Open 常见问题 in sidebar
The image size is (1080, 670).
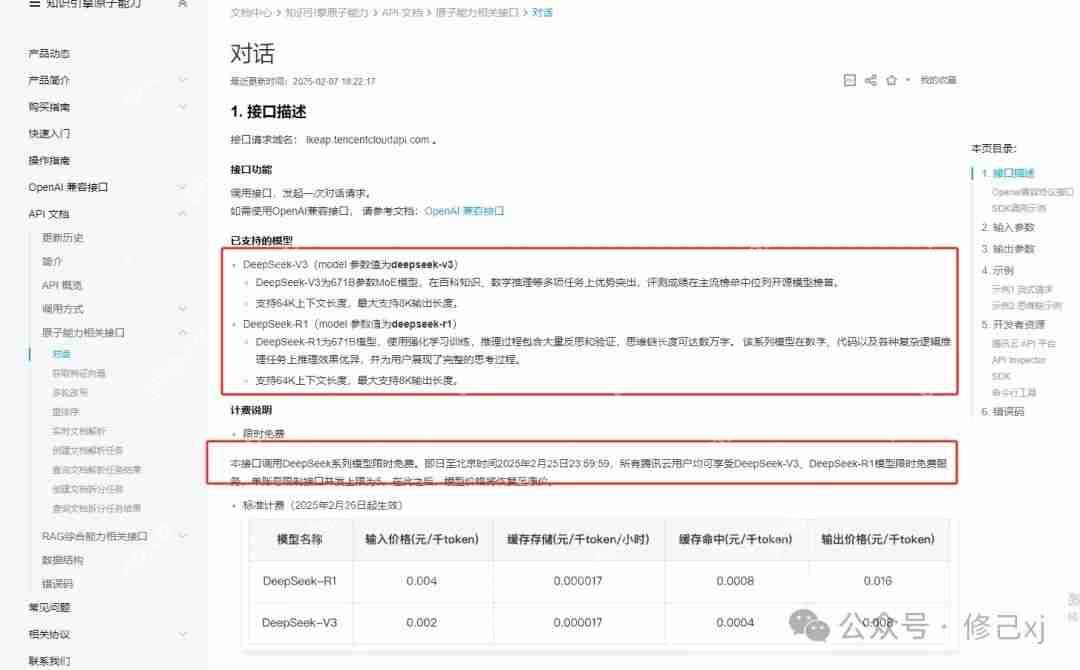pyautogui.click(x=49, y=607)
